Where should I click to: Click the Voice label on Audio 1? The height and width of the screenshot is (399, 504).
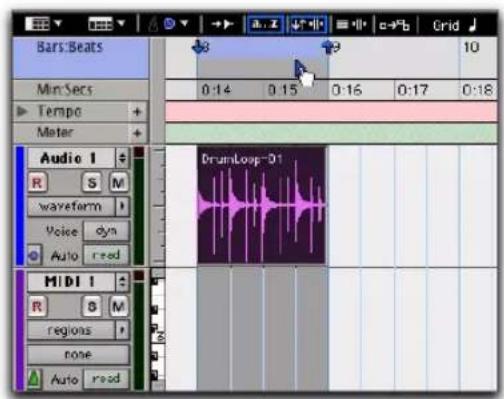click(x=62, y=231)
